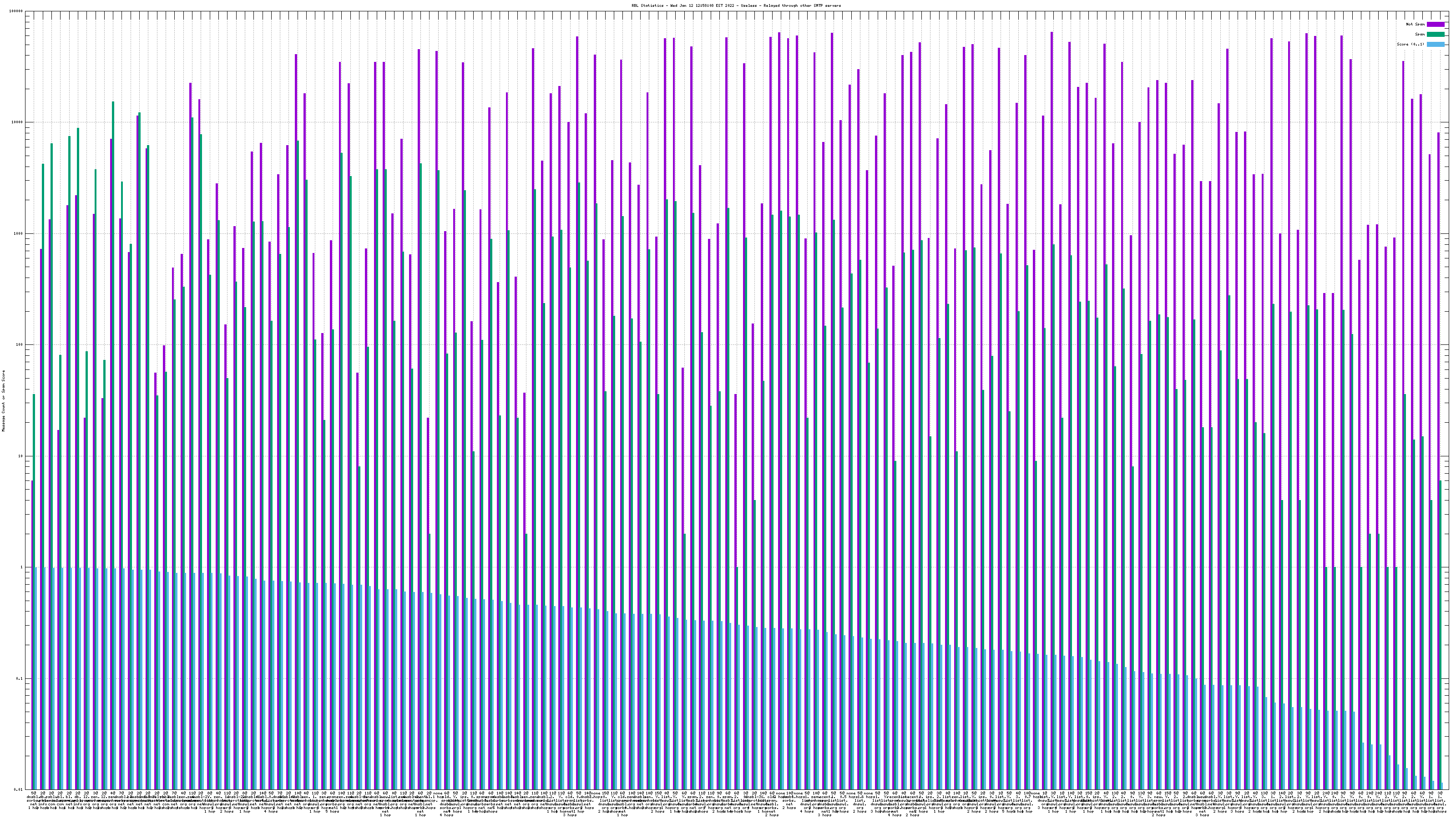
Task: Select the 'Not Spam' legend label text
Action: (x=1416, y=24)
